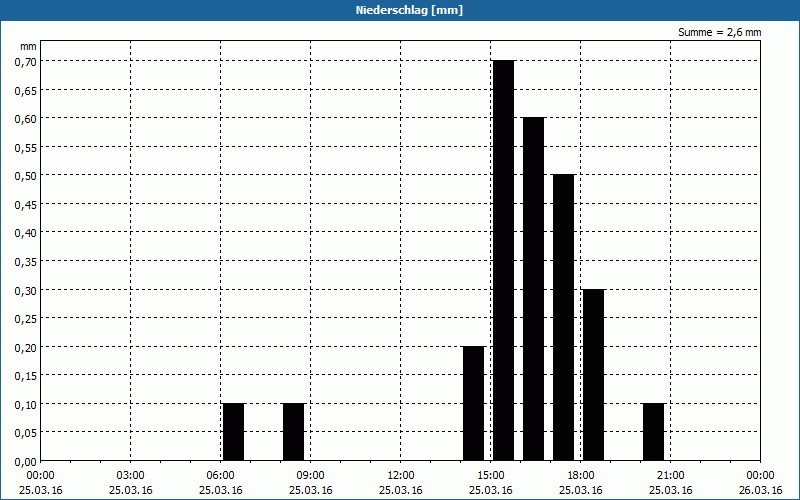
Task: Select the bar reaching 0,30 mm
Action: tap(593, 374)
